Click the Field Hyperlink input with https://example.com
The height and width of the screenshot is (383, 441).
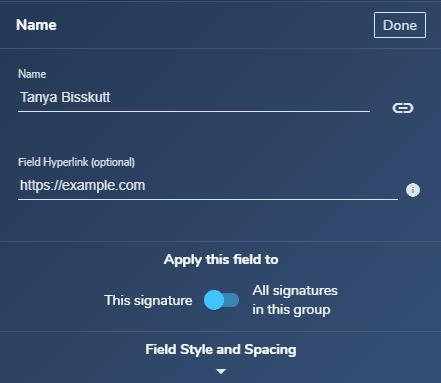(x=208, y=186)
